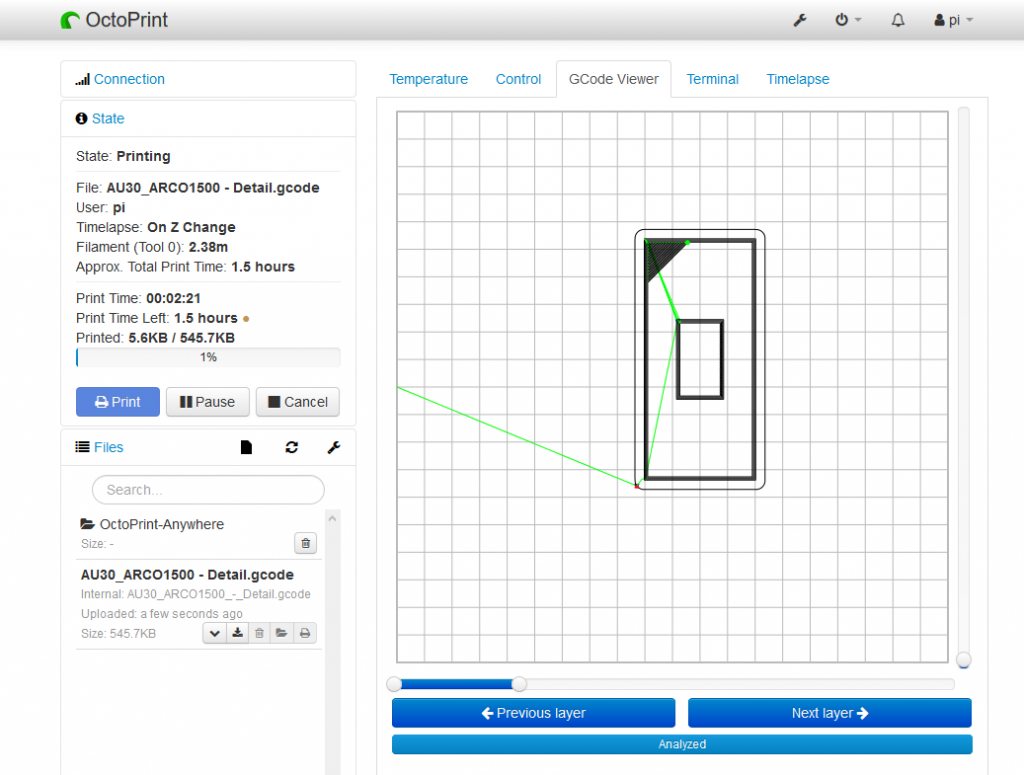Click the OctoPrint logo

(x=114, y=20)
